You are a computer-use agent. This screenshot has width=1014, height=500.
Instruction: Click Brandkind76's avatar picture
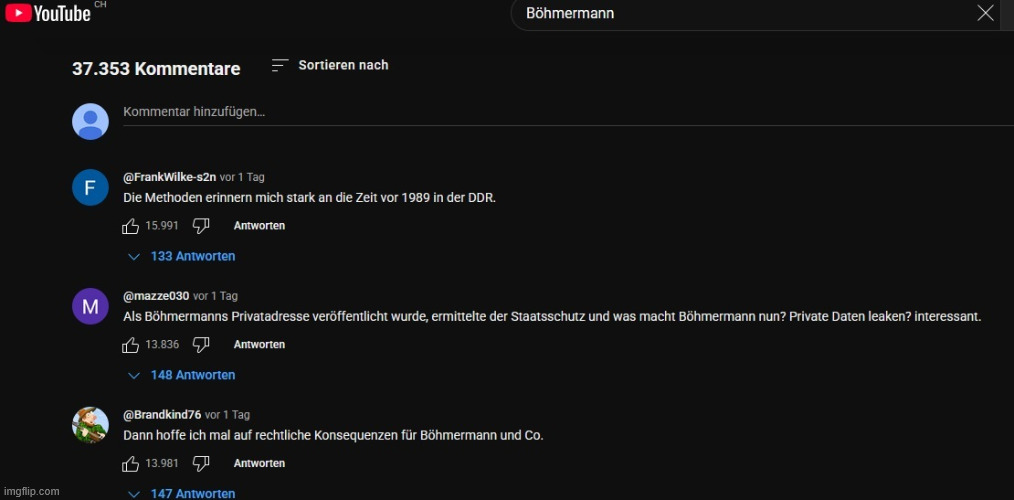(x=91, y=425)
